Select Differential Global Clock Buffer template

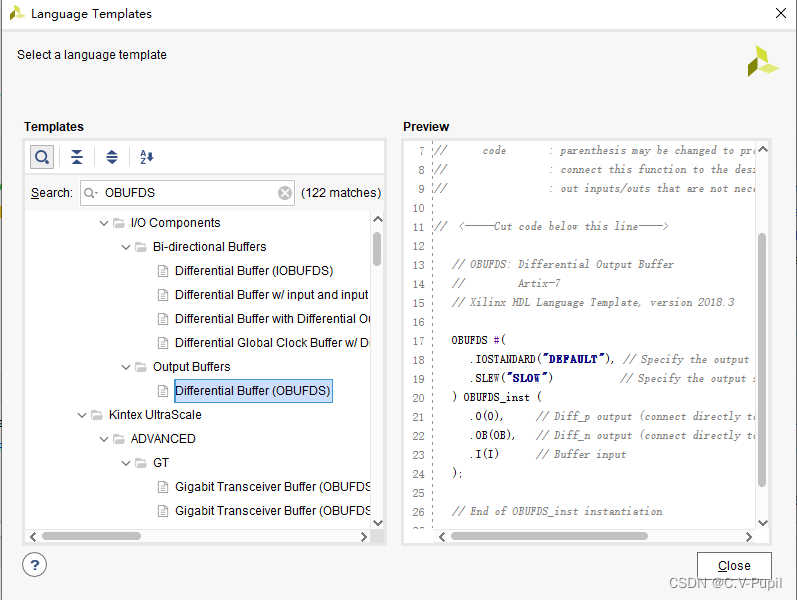tap(272, 342)
